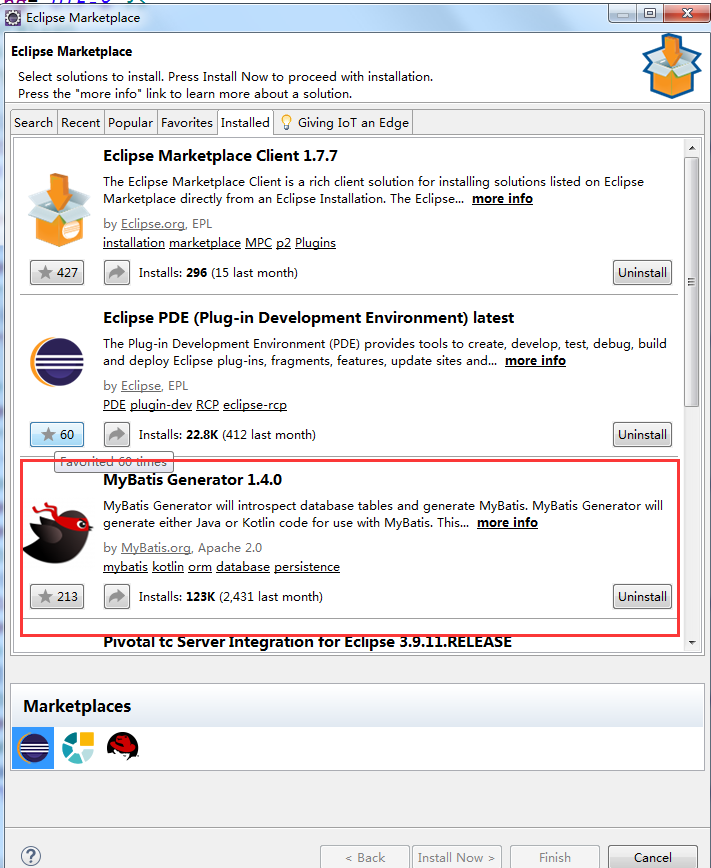Click the kotlin tag link
The width and height of the screenshot is (711, 868).
(x=168, y=567)
